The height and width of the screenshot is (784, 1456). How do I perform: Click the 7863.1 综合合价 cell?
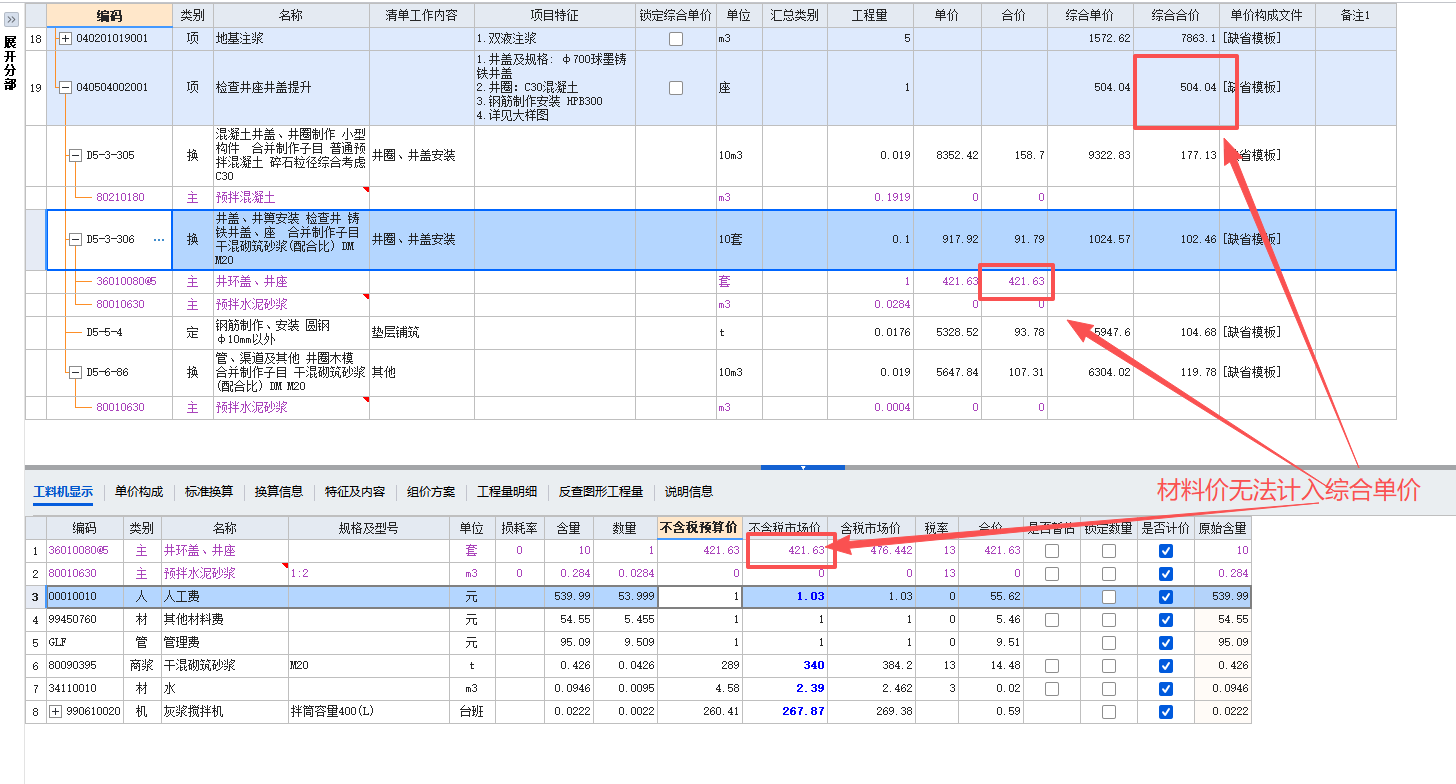[1176, 39]
